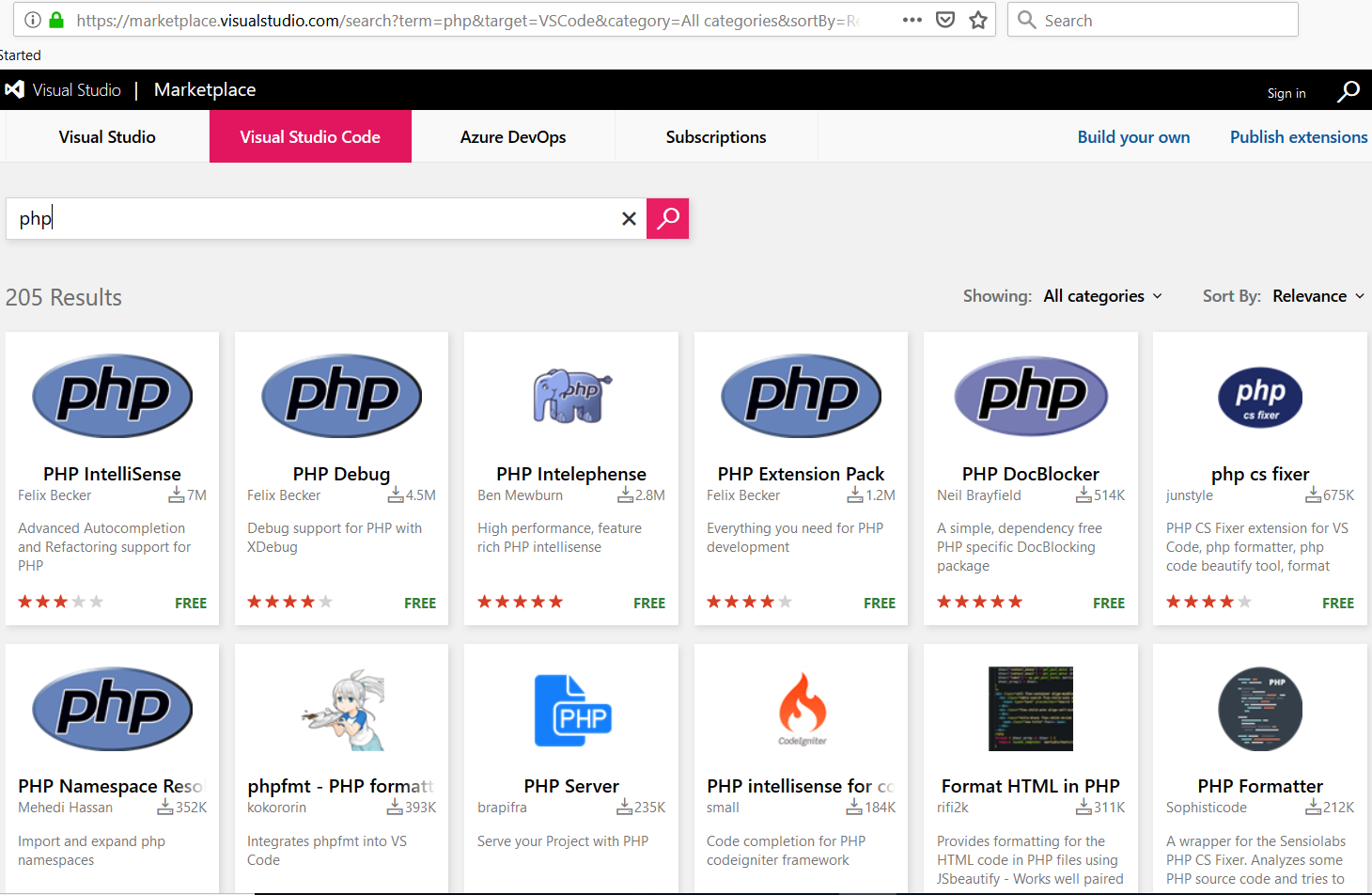Click the PHP Formatter dark circle icon

1260,709
